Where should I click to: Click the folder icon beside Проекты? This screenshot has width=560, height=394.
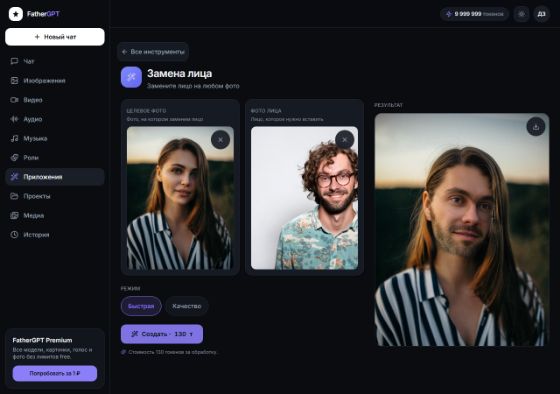click(14, 196)
